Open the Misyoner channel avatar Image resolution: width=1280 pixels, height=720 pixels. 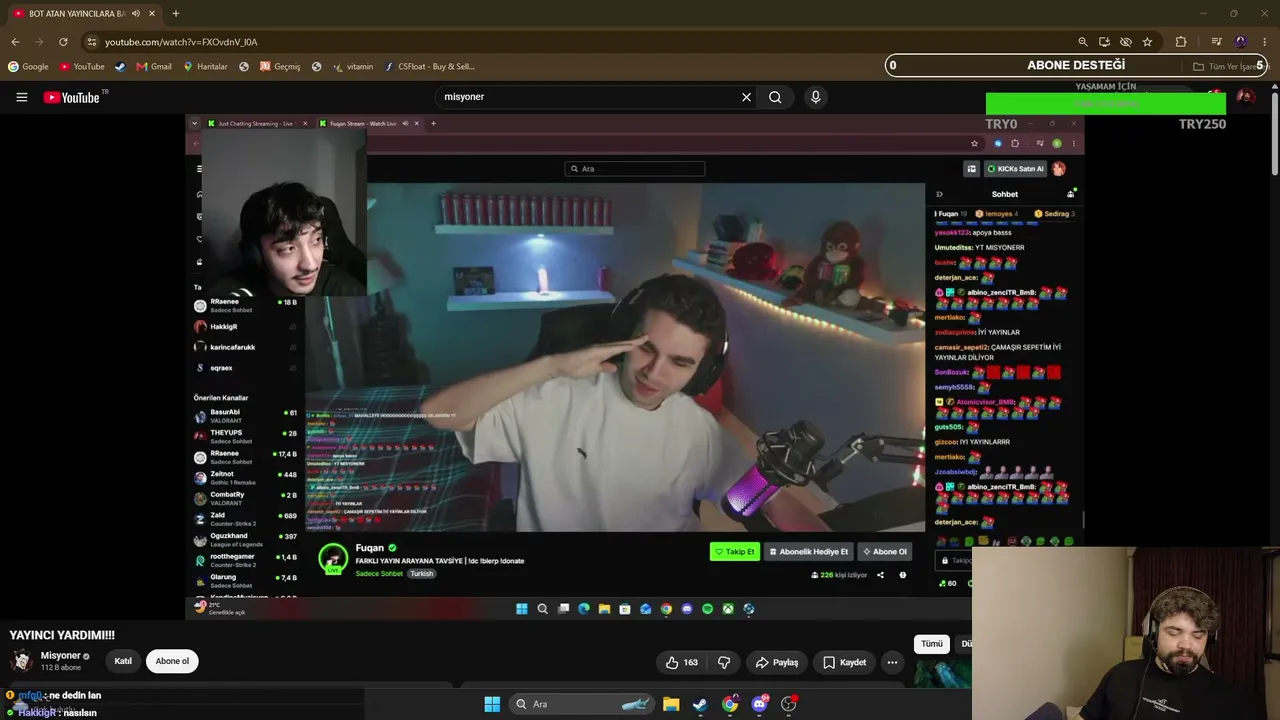(x=21, y=661)
